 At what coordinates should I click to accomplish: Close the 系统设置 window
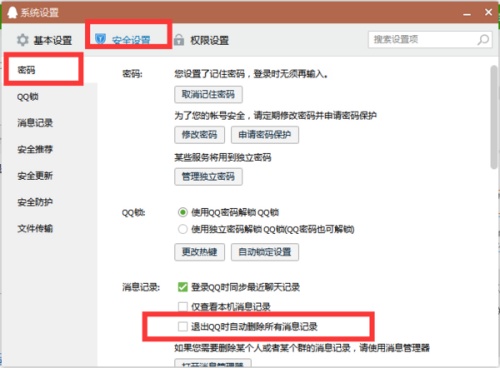[488, 12]
